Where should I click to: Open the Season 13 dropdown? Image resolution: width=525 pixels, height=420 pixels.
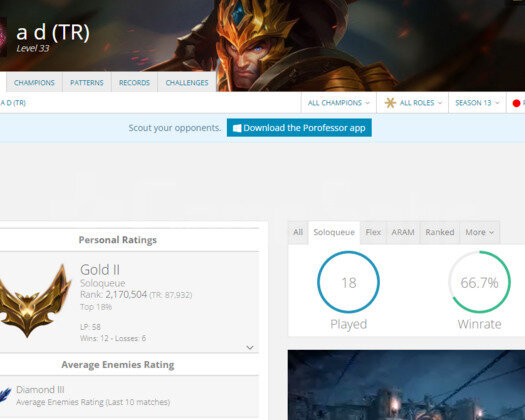click(x=477, y=103)
